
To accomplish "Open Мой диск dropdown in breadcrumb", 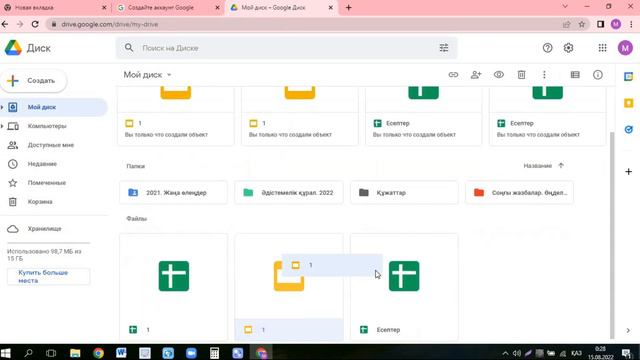I will (x=147, y=75).
